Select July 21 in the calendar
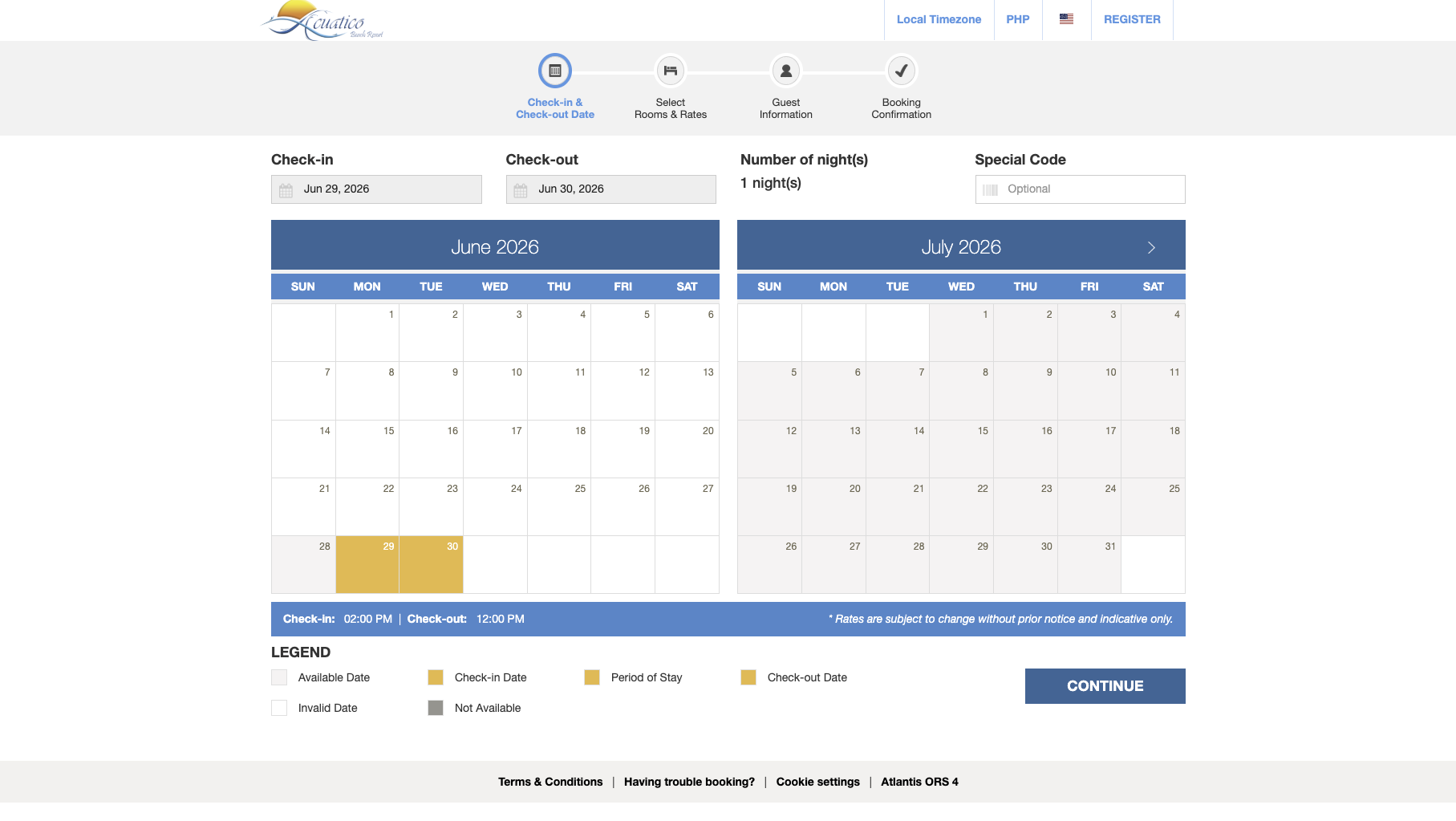The width and height of the screenshot is (1456, 821). point(898,507)
